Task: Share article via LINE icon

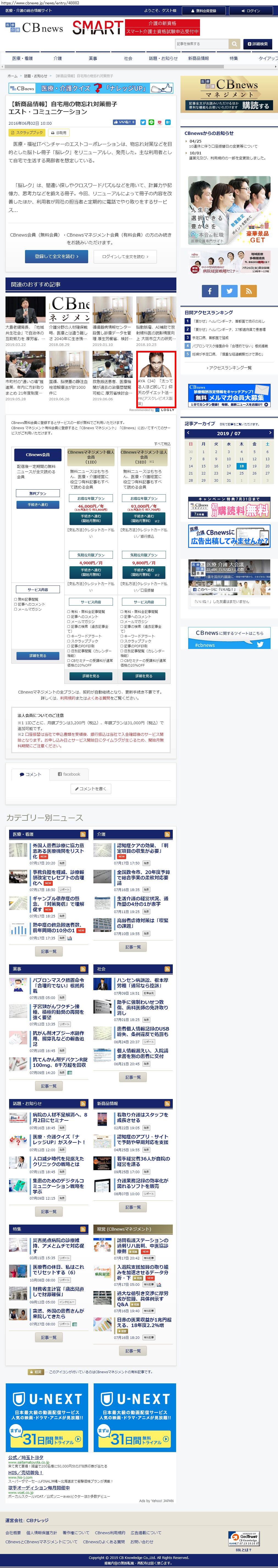Action: click(151, 122)
